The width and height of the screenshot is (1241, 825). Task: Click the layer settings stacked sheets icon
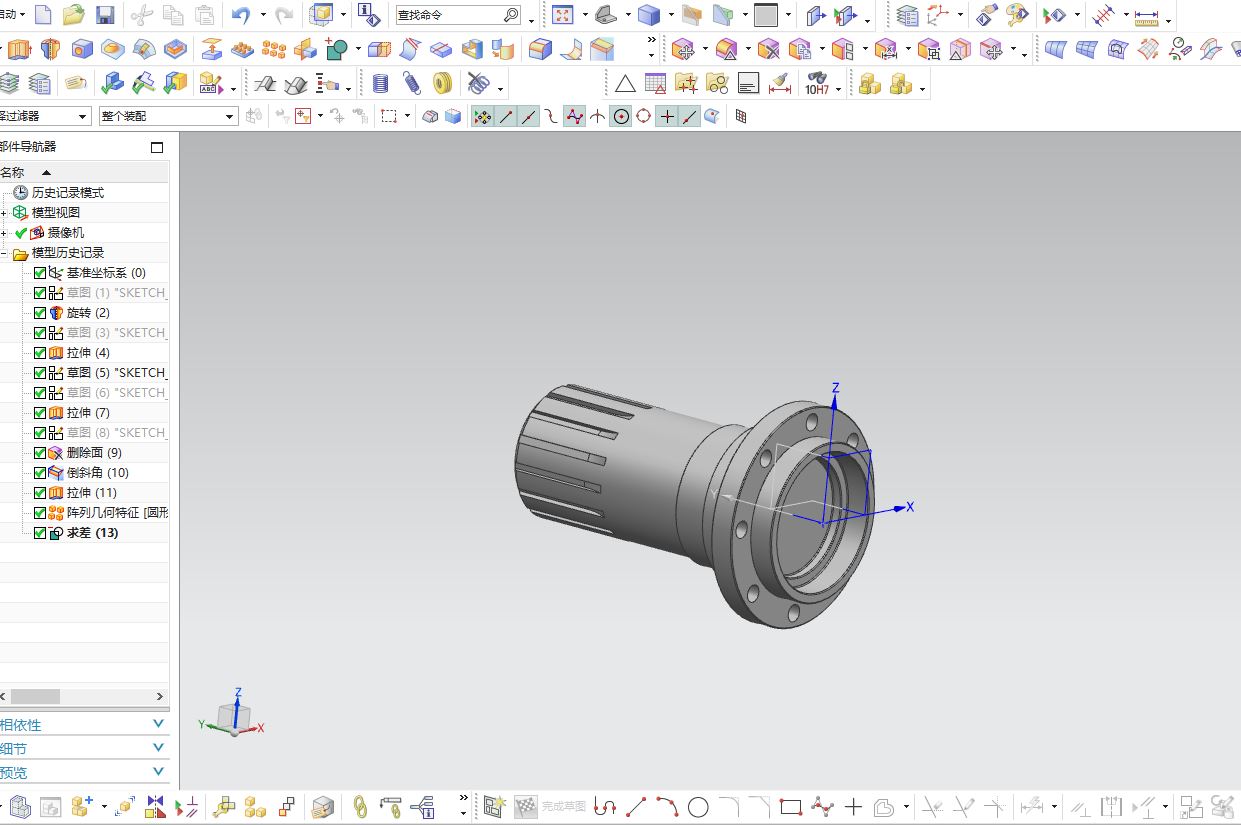tap(908, 15)
